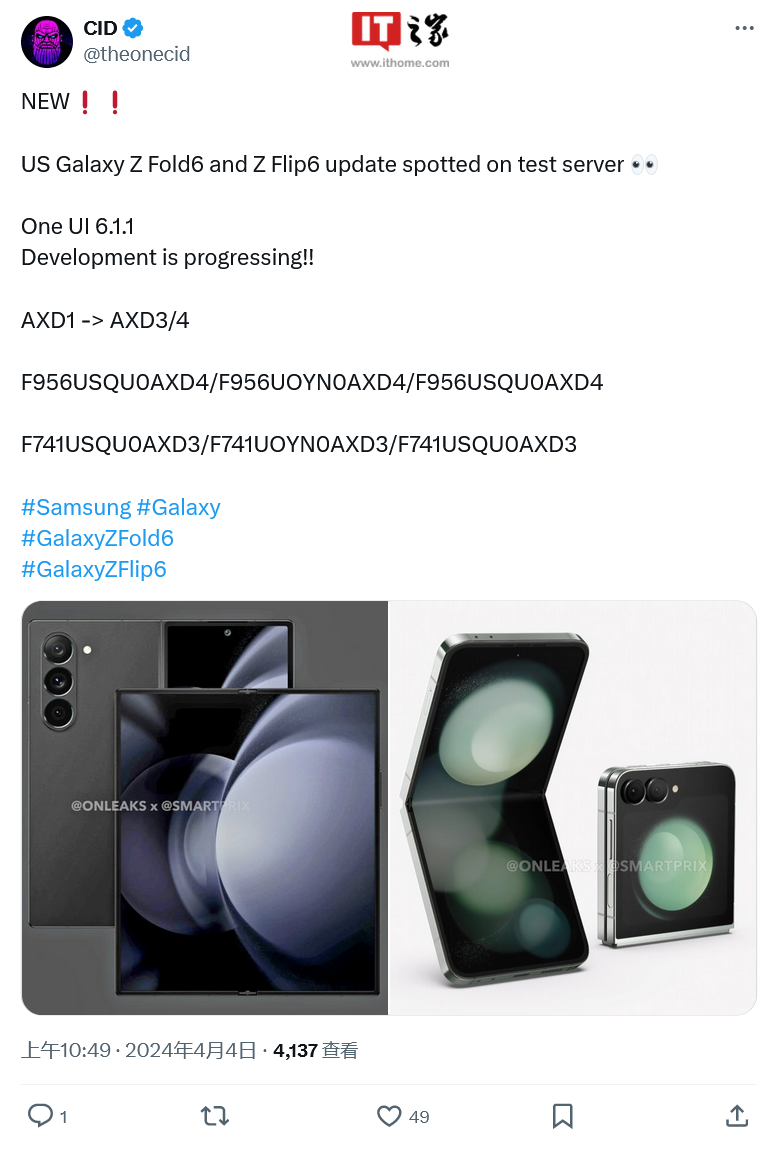
Task: Open the #Galaxy hashtag
Action: coord(178,507)
